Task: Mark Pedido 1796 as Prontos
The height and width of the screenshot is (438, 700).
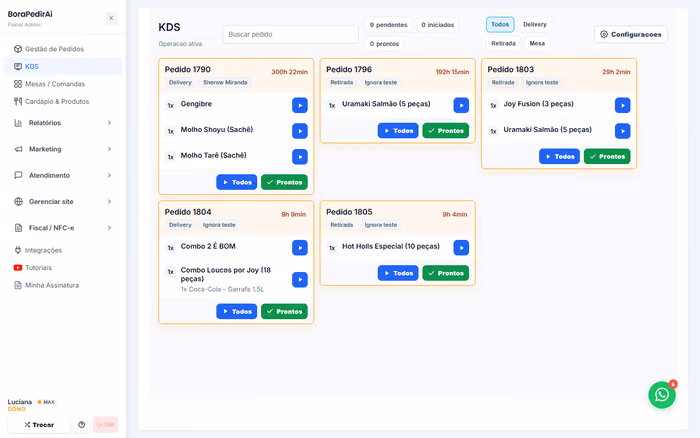Action: tap(446, 131)
